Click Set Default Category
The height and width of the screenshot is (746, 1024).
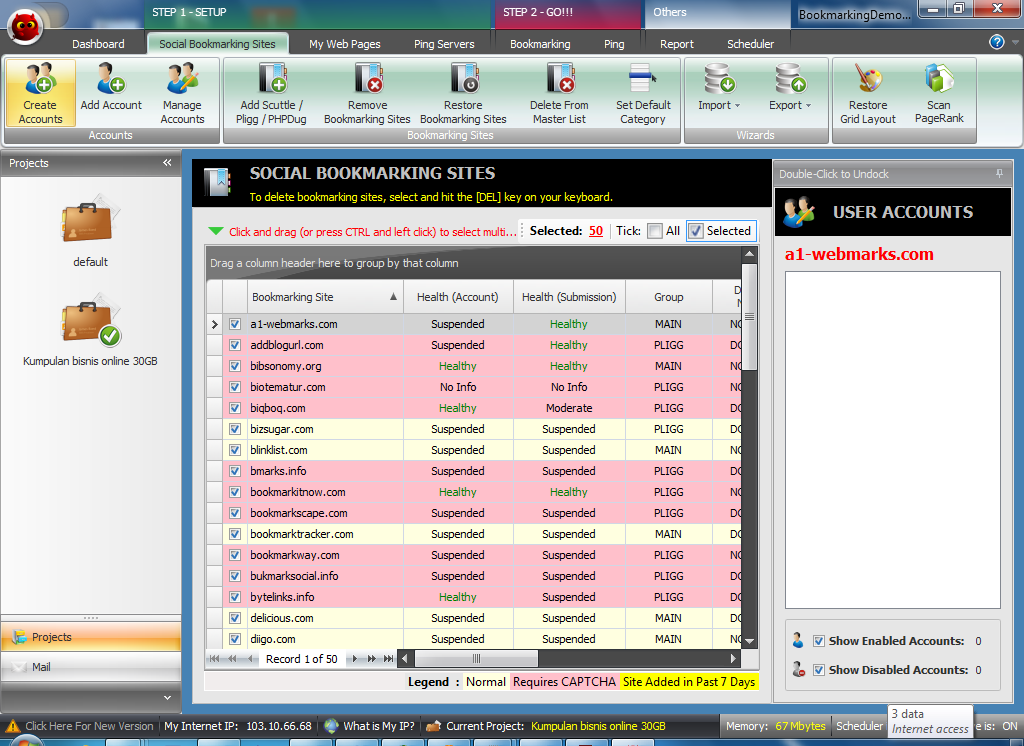click(643, 93)
